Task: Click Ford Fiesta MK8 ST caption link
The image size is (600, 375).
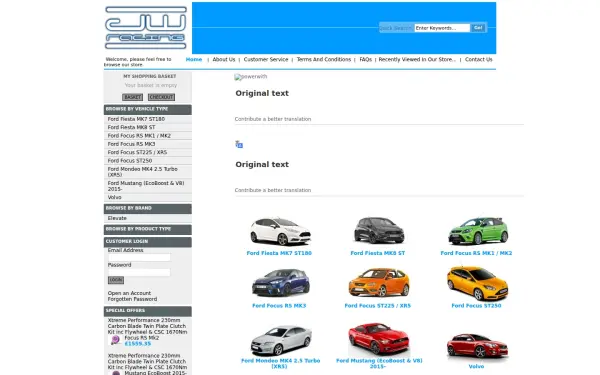Action: [378, 253]
